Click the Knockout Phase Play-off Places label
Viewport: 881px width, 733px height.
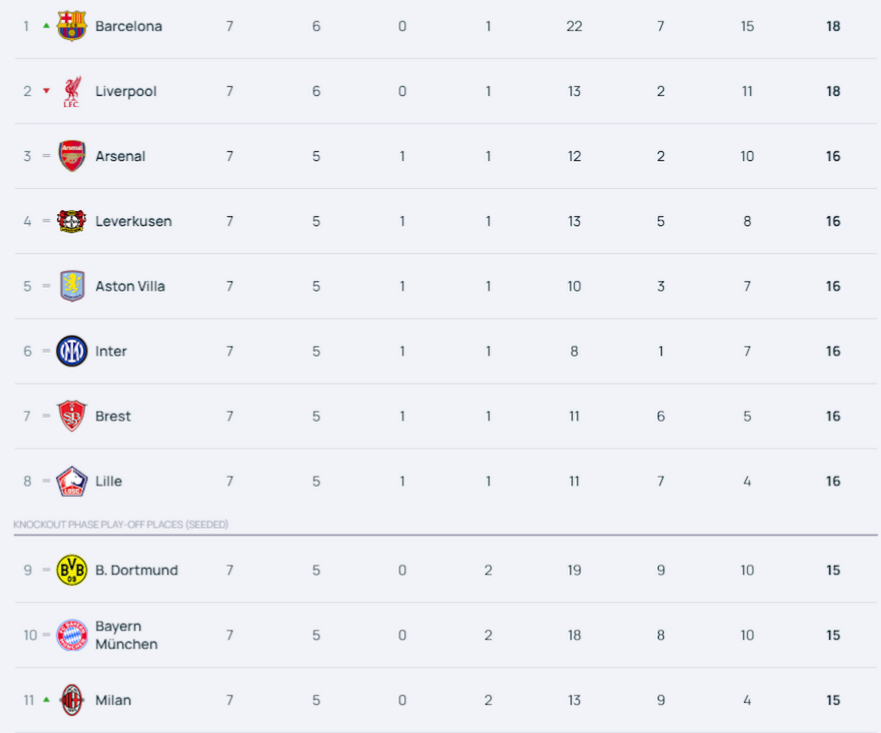[121, 525]
